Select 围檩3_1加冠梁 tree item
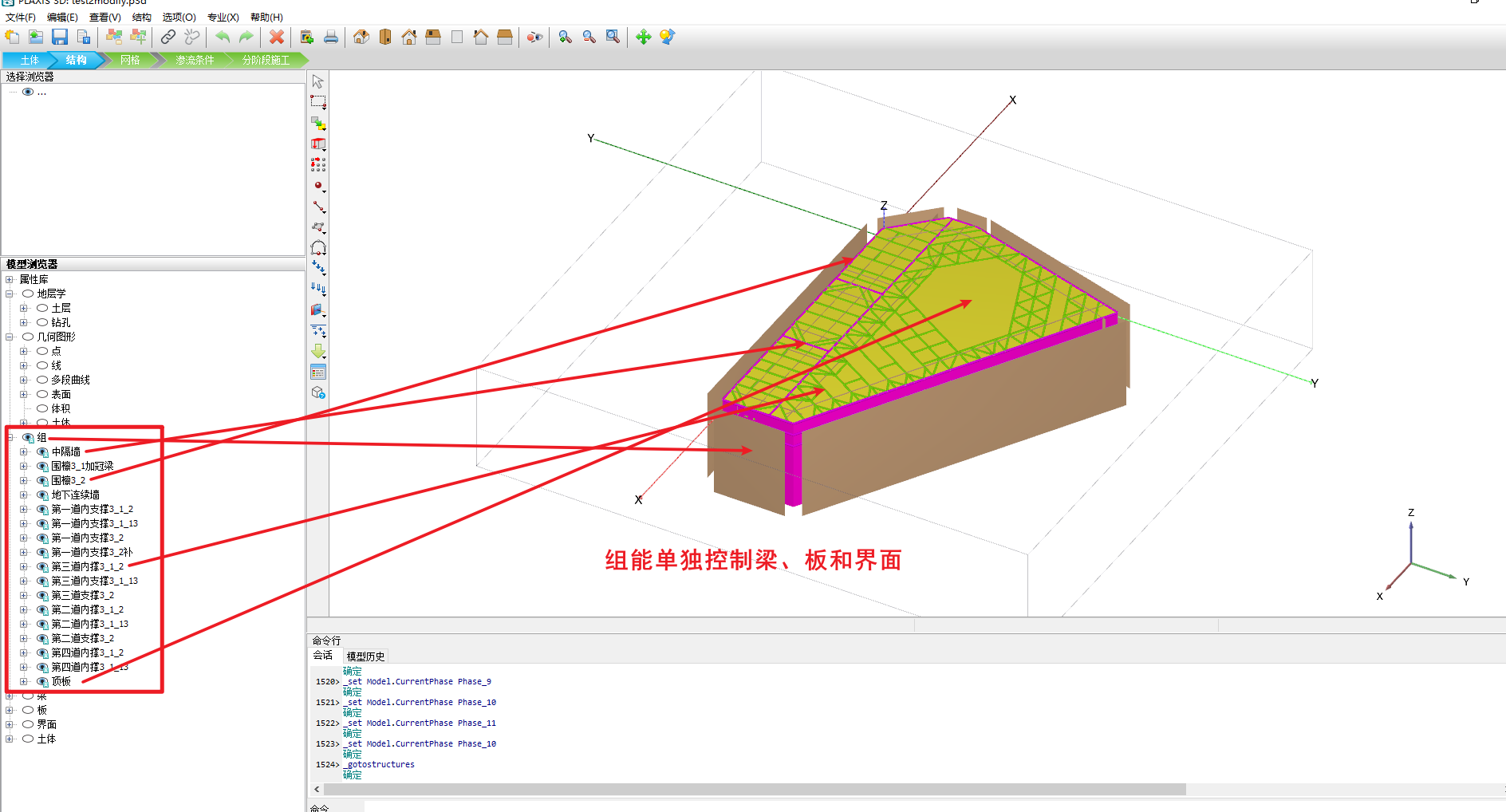 pyautogui.click(x=82, y=466)
